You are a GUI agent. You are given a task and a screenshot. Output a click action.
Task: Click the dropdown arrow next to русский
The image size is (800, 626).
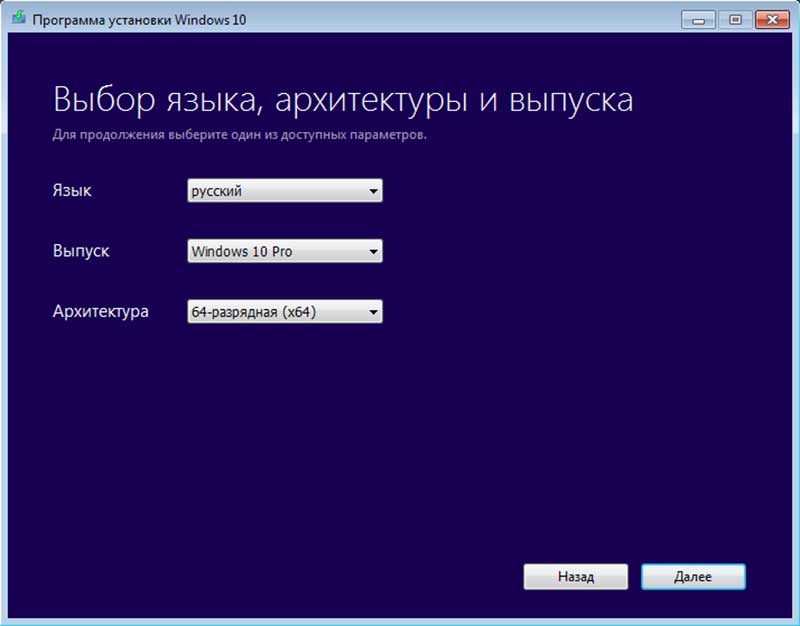click(371, 190)
